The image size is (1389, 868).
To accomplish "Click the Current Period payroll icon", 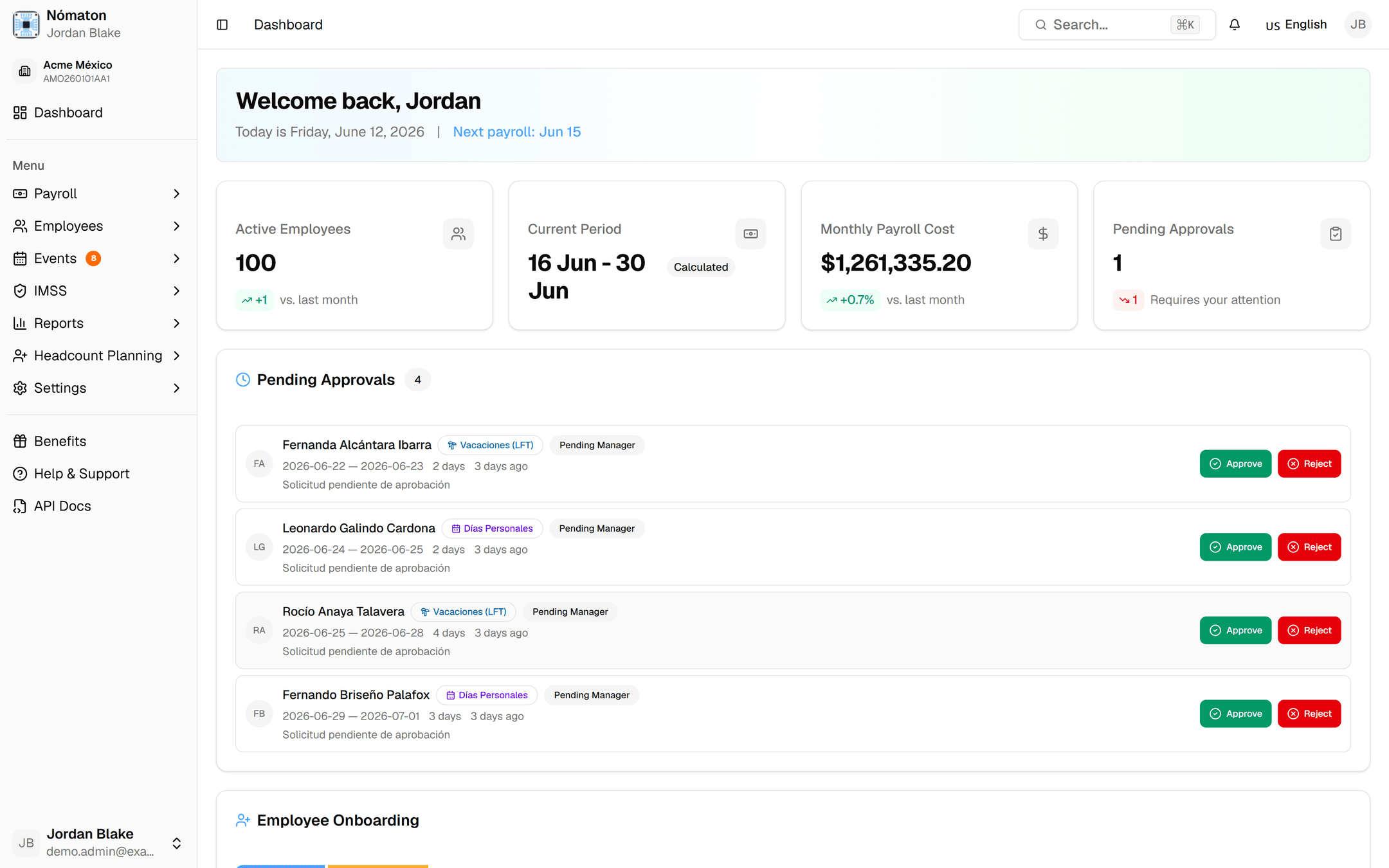I will [750, 233].
